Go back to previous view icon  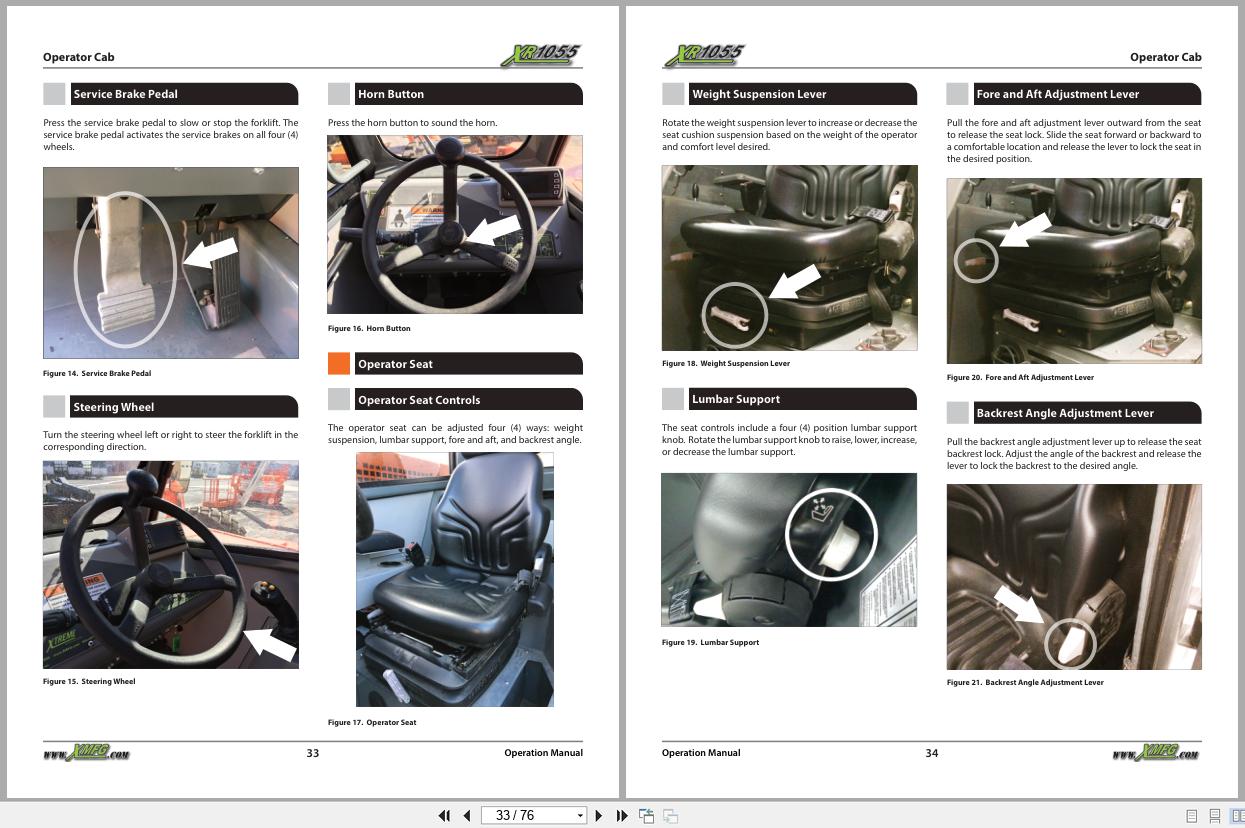pos(647,815)
